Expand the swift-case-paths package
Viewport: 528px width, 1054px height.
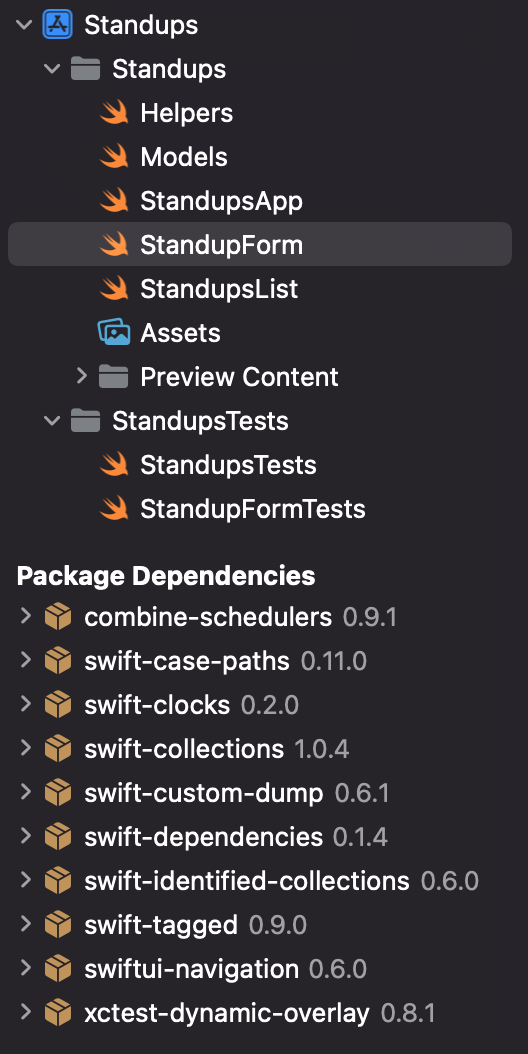25,660
